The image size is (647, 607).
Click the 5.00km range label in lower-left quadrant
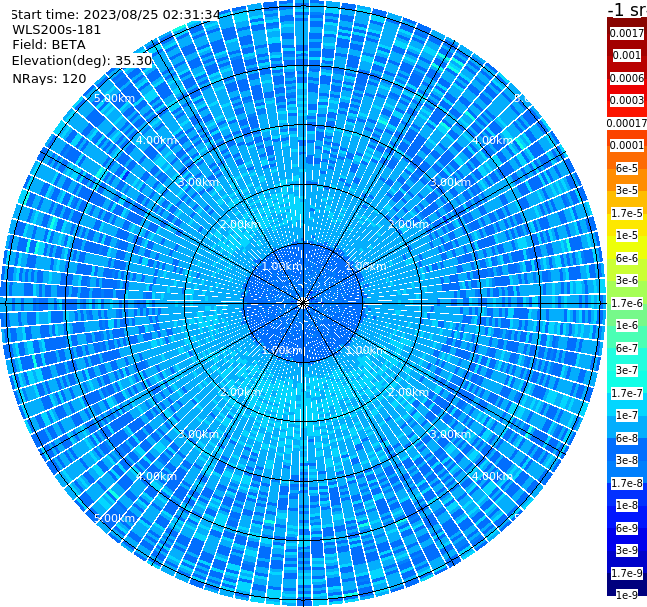click(114, 518)
